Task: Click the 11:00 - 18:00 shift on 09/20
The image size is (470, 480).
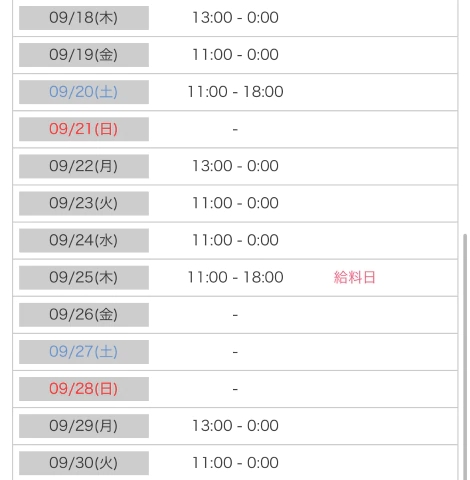Action: pyautogui.click(x=235, y=92)
